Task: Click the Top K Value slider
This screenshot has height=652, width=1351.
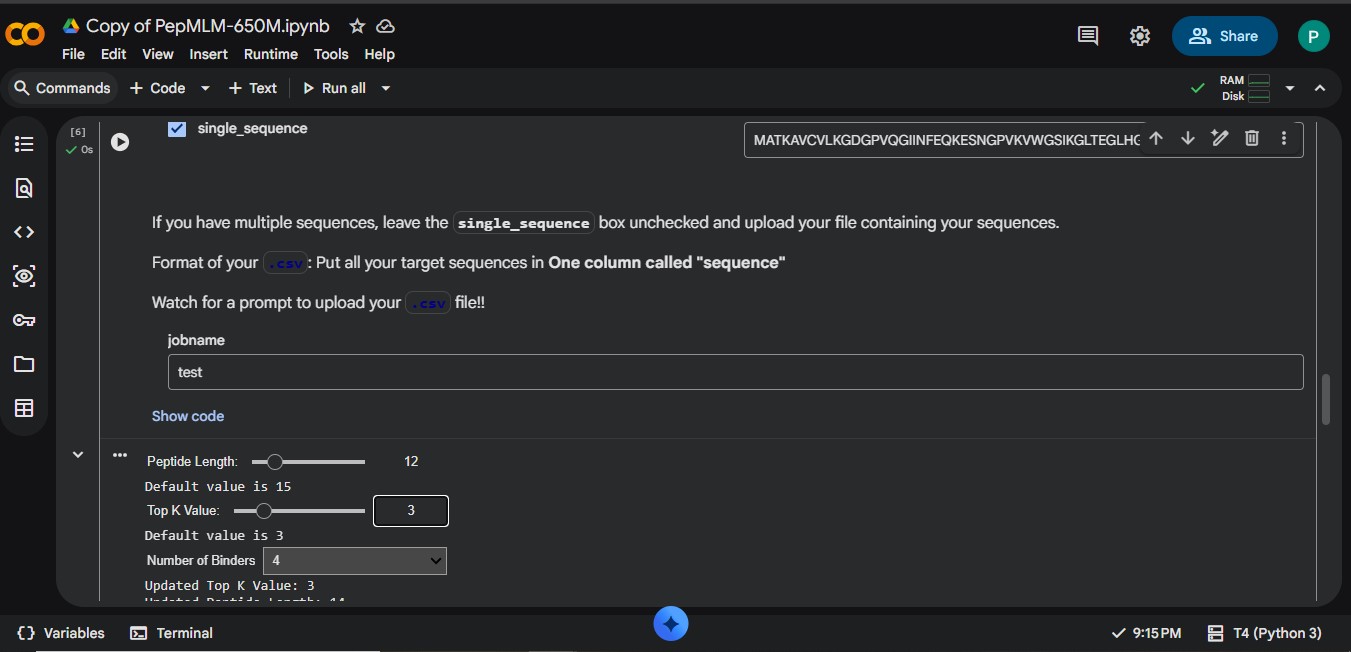Action: click(299, 510)
